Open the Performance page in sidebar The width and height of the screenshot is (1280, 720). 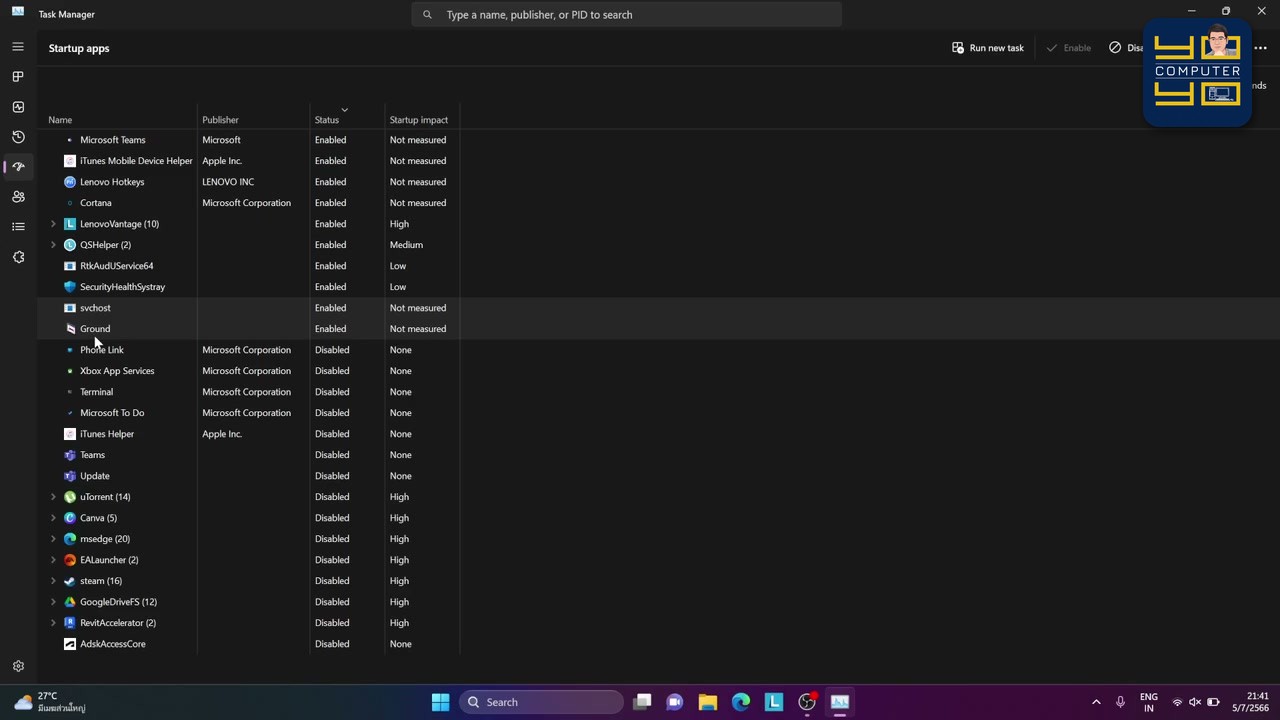click(x=18, y=107)
